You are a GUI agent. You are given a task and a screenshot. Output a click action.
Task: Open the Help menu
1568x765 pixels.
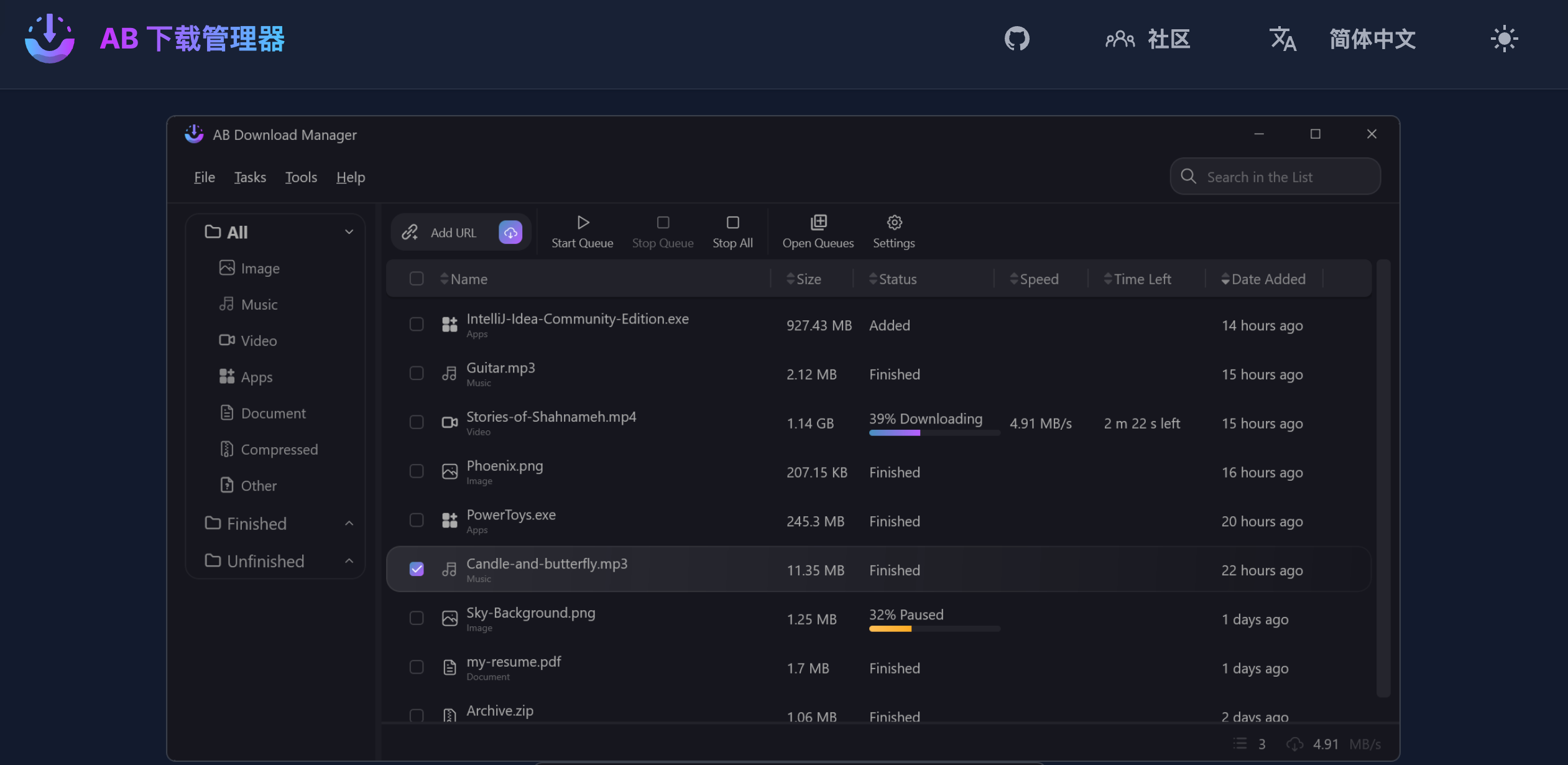point(351,178)
